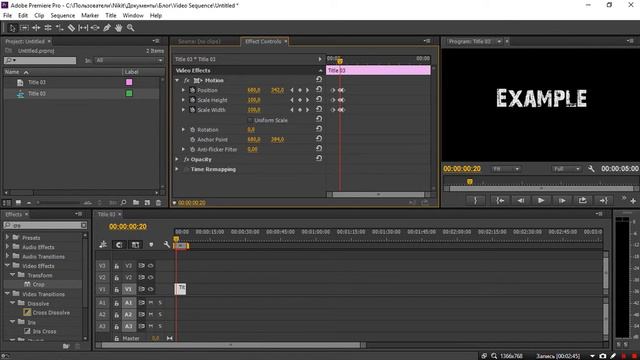Select the Razor tool

click(71, 28)
